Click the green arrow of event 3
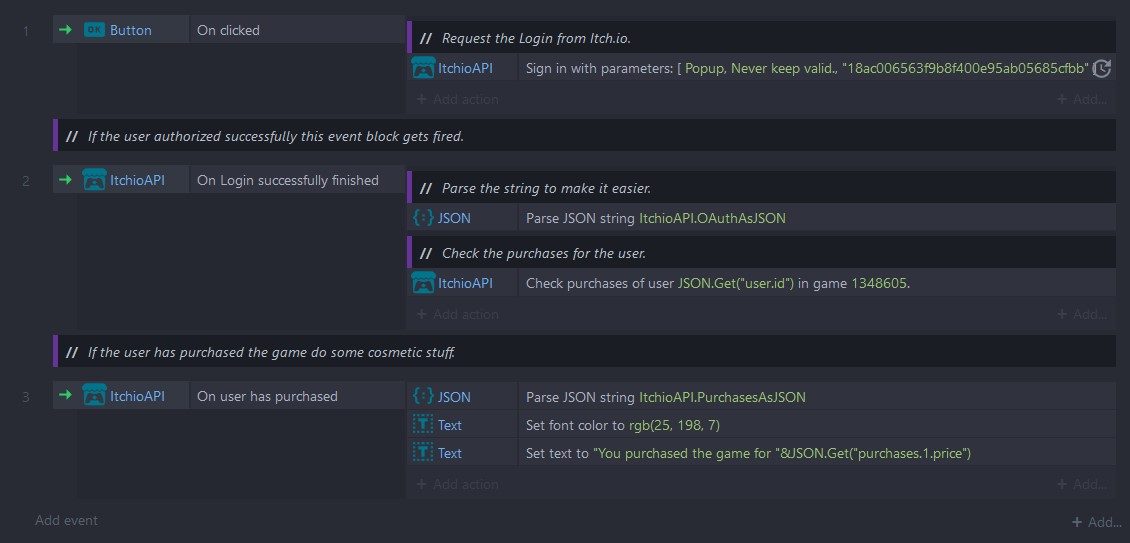Image resolution: width=1130 pixels, height=543 pixels. tap(66, 396)
